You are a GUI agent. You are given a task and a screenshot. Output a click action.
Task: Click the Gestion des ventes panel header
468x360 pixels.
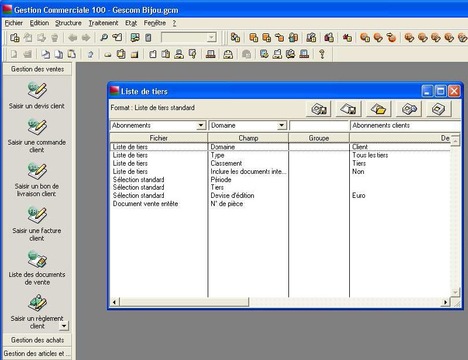click(x=37, y=69)
